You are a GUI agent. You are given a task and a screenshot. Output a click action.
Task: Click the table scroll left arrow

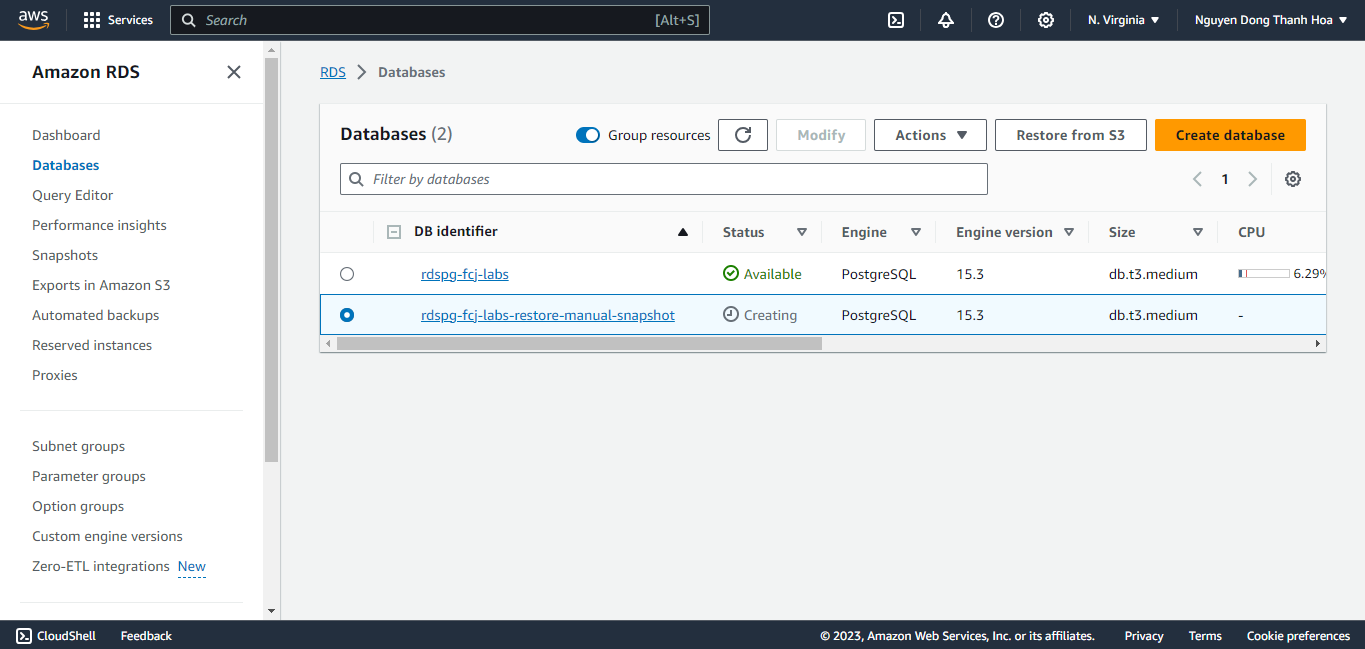[x=327, y=343]
